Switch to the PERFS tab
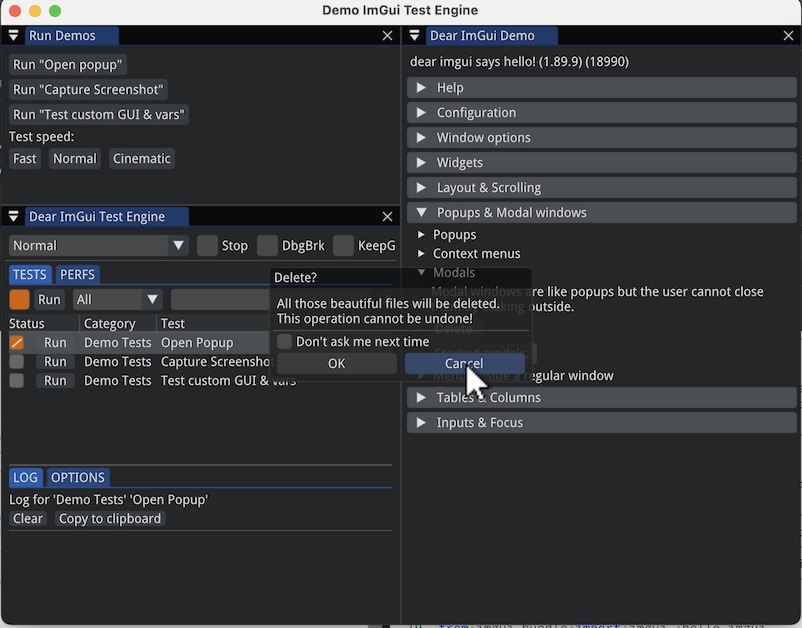The height and width of the screenshot is (628, 802). pos(78,274)
